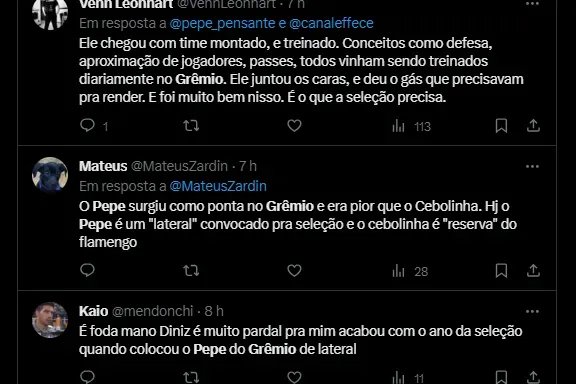
Task: Open Kaio's profile picture
Action: pyautogui.click(x=50, y=320)
